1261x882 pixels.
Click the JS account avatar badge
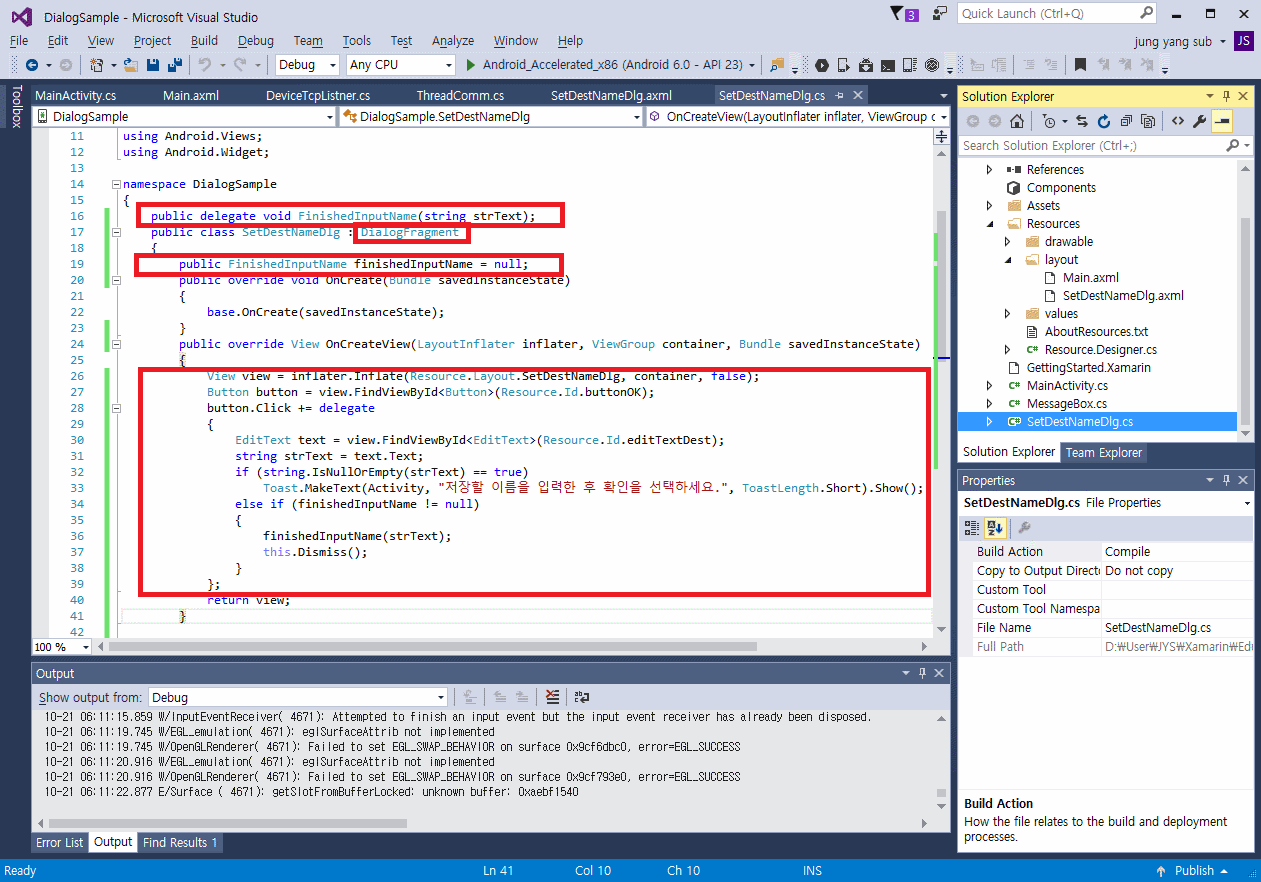coord(1244,41)
